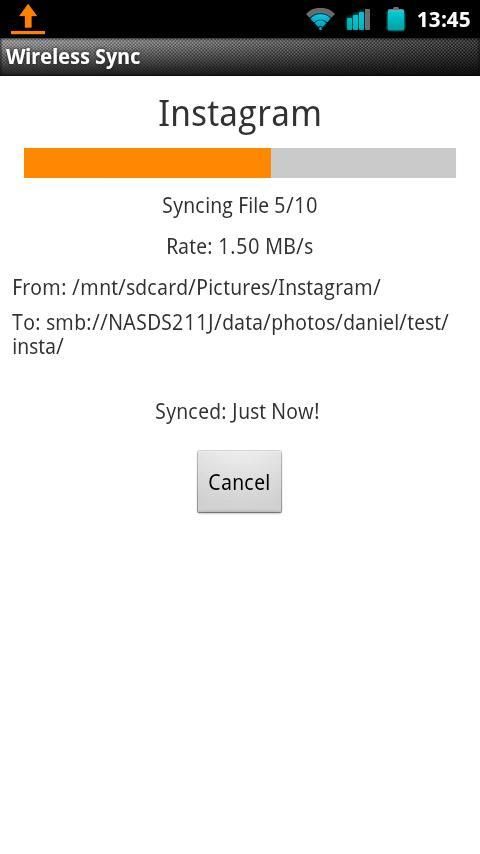Tap the To smb destination path

coord(230,334)
